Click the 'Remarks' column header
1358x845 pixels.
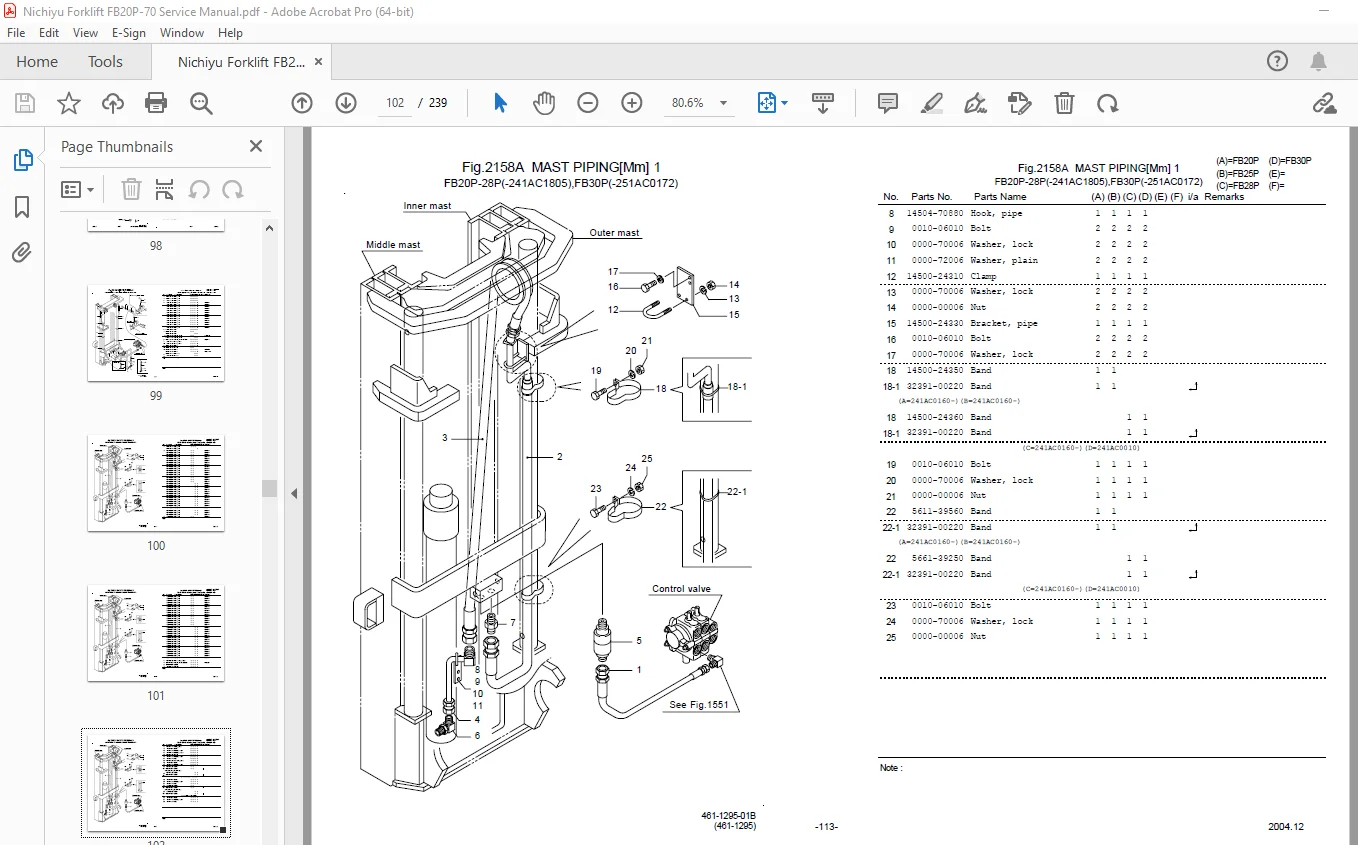[x=1224, y=197]
